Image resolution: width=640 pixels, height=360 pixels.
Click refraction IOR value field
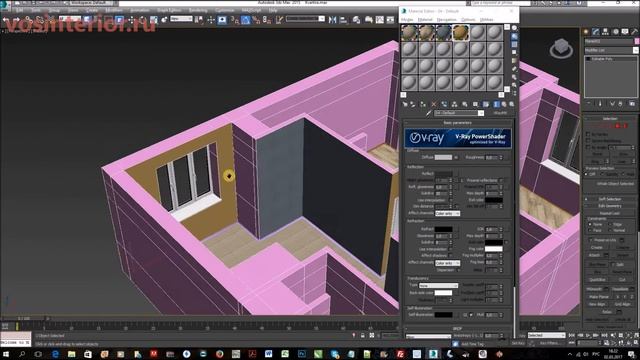(x=491, y=229)
